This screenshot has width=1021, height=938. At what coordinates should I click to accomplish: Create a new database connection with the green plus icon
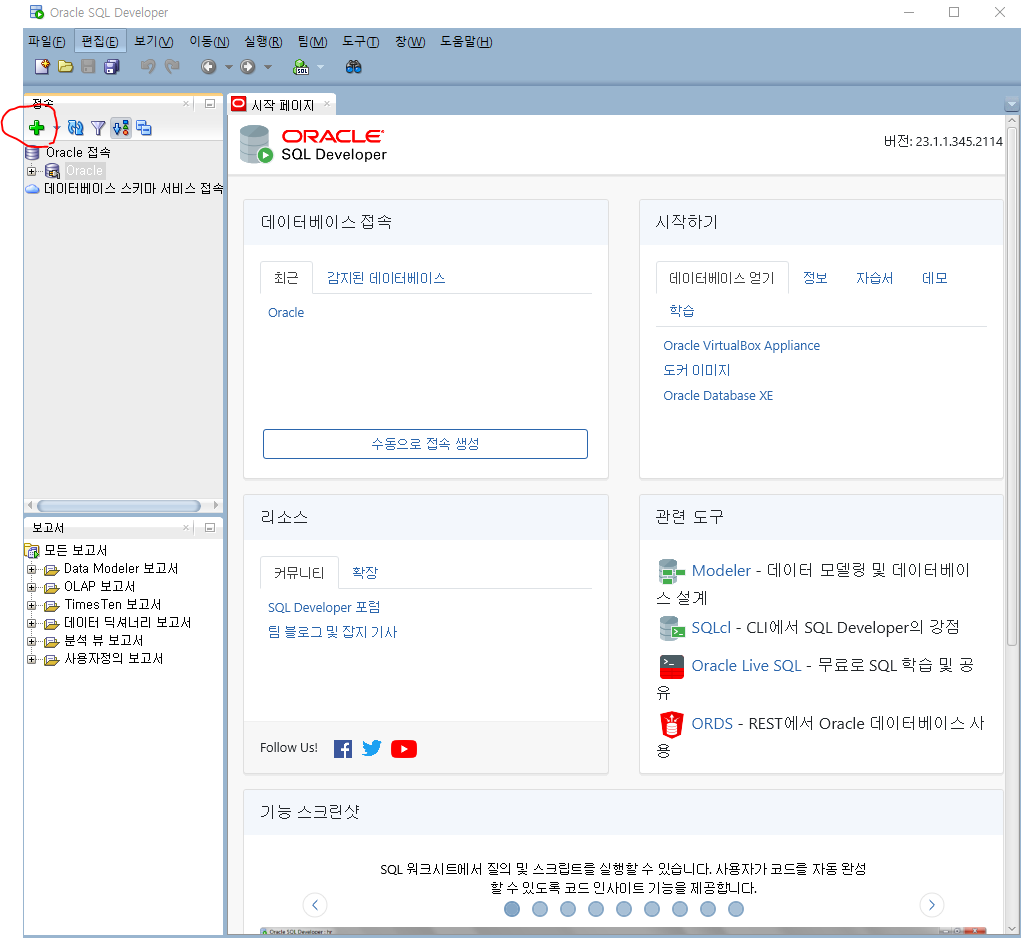pos(35,127)
